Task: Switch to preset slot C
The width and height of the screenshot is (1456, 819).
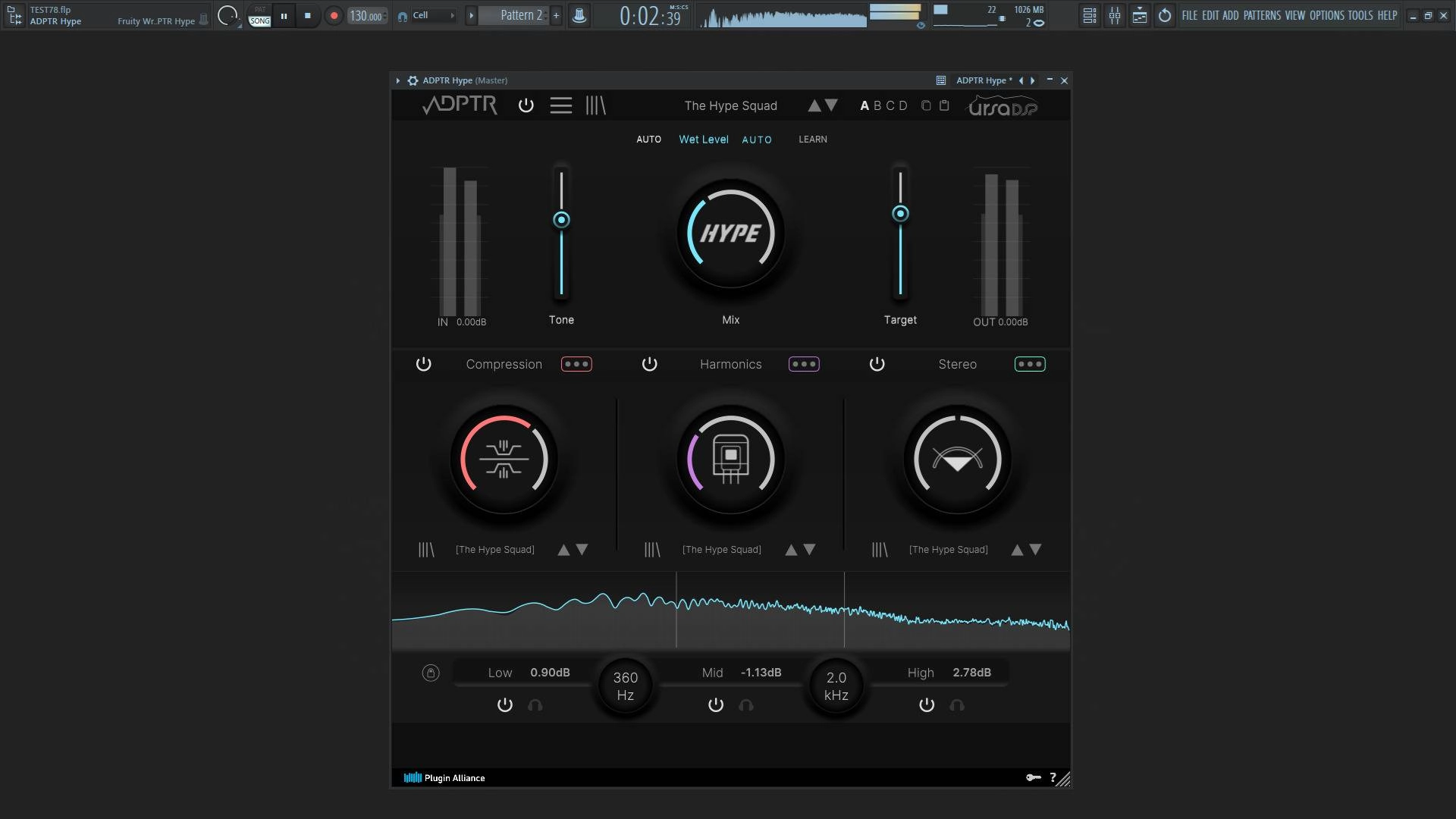Action: pos(890,105)
